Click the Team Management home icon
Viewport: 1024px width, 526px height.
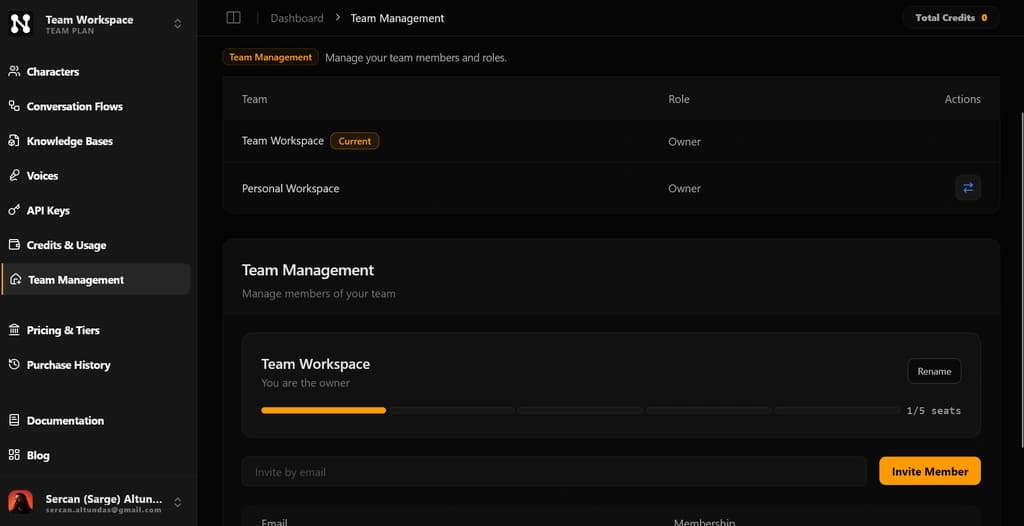[16, 279]
